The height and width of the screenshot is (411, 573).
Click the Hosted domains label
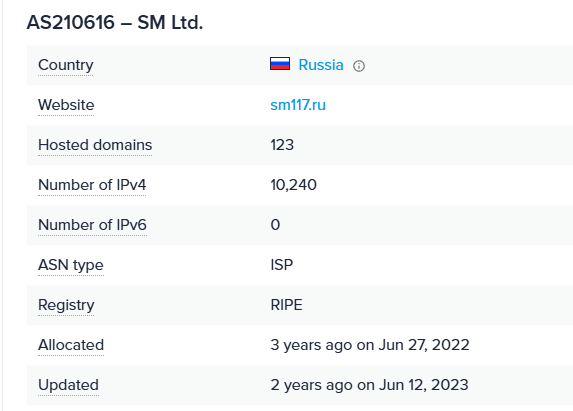point(95,145)
